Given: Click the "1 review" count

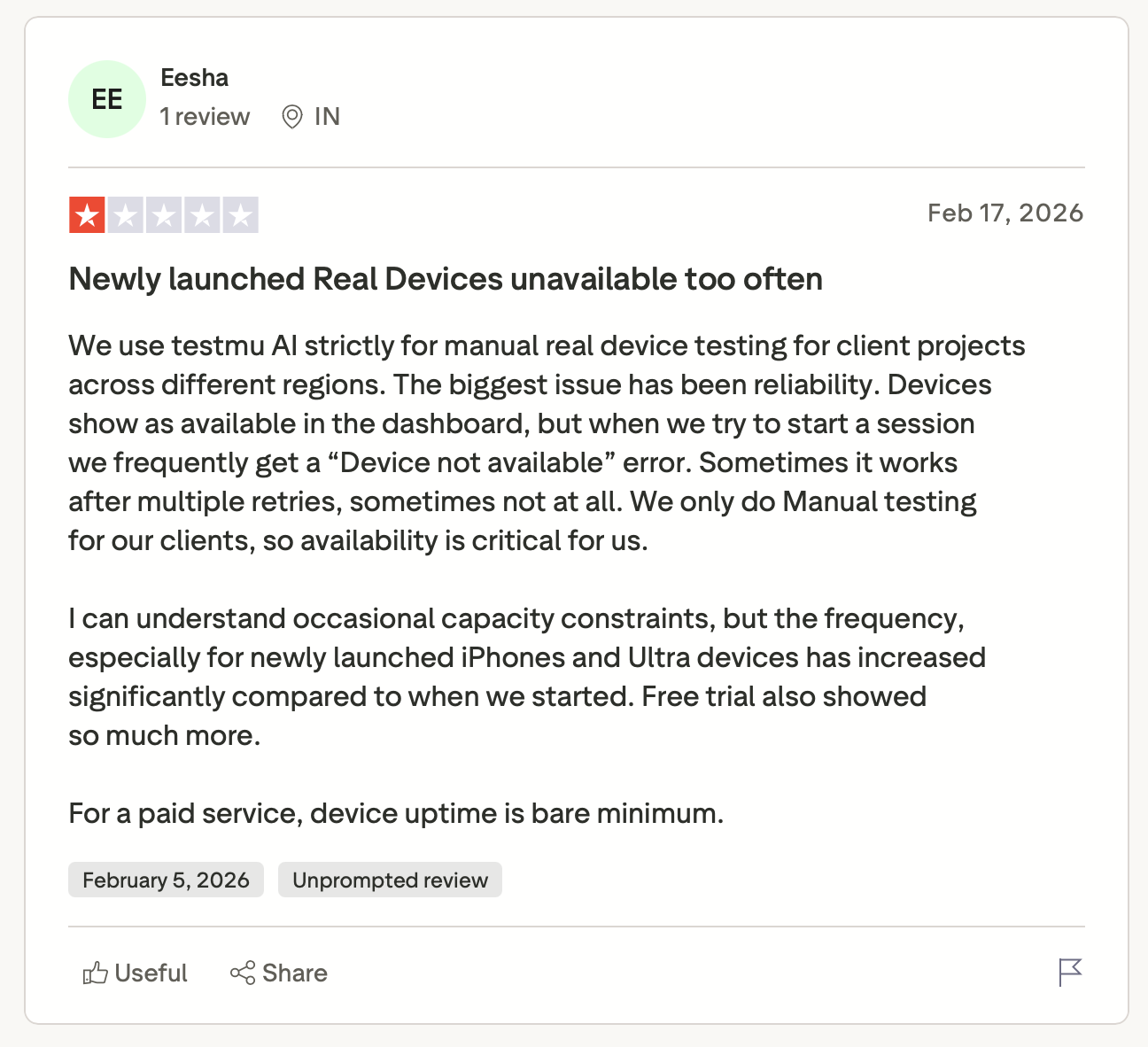Looking at the screenshot, I should click(x=205, y=117).
